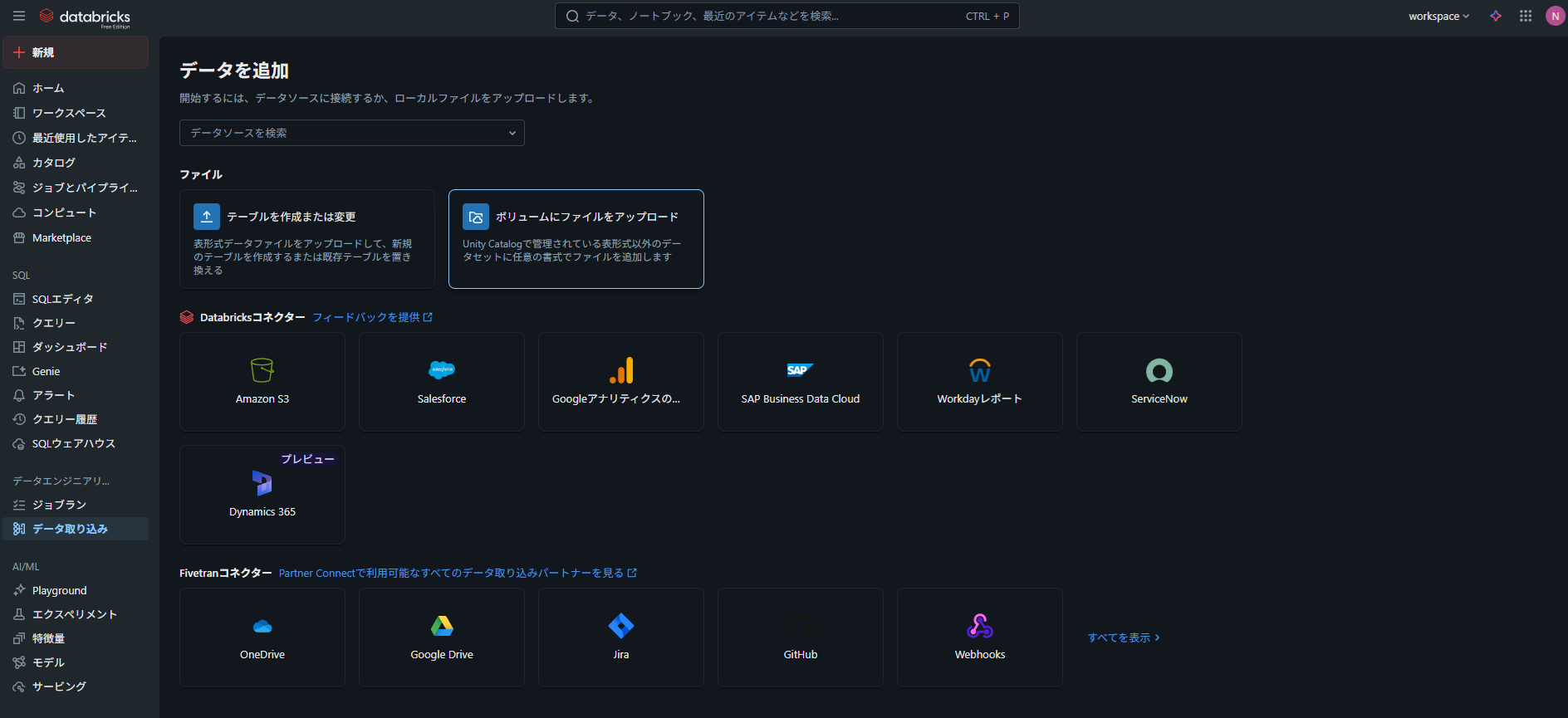Open SQLウェアハウス in the sidebar
This screenshot has width=1568, height=718.
(x=76, y=443)
